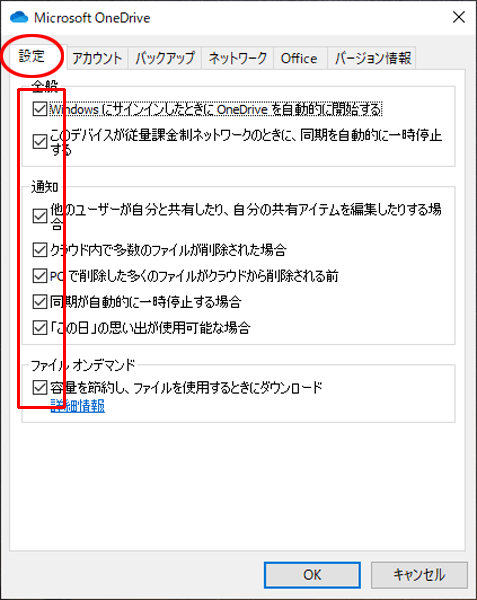
Task: Open the バックアップ tab
Action: pos(165,58)
